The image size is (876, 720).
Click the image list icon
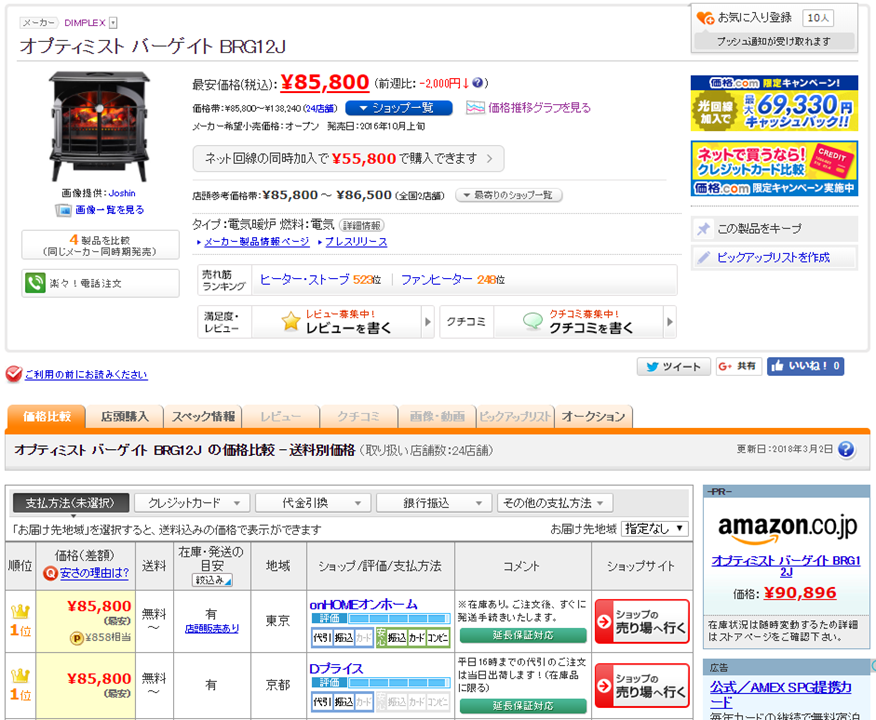(x=64, y=210)
